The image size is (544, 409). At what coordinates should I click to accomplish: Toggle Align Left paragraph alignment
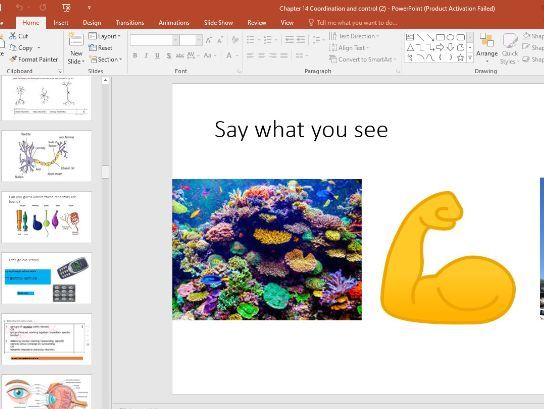click(x=250, y=56)
